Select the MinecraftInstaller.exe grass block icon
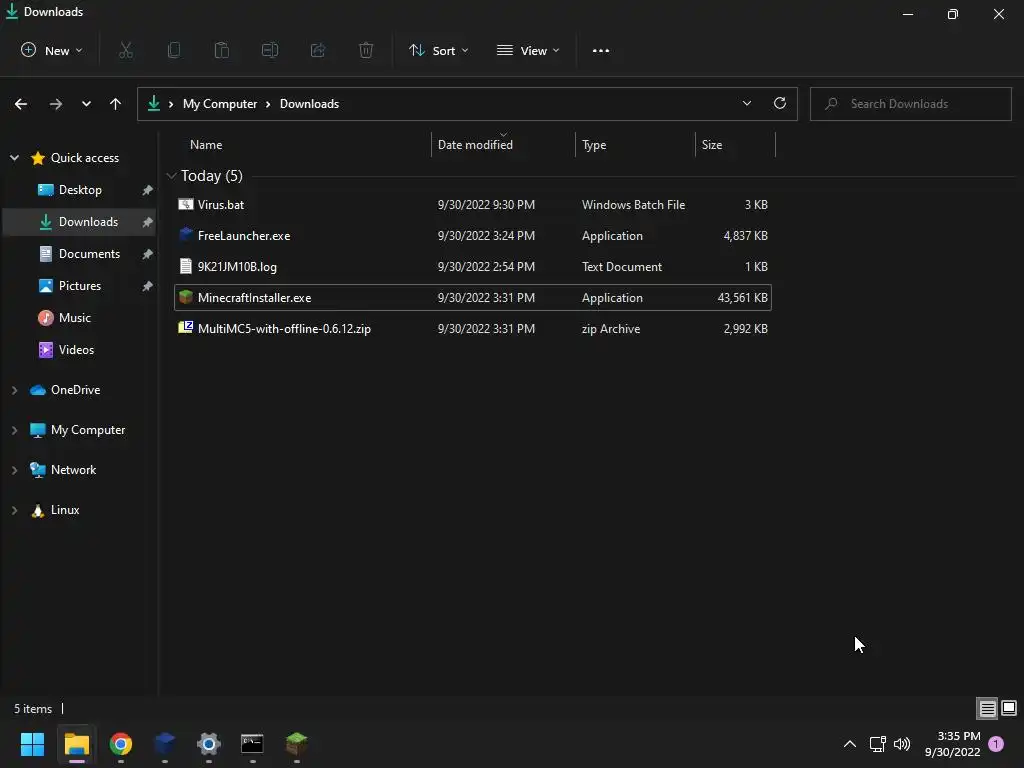Viewport: 1024px width, 768px height. (x=185, y=297)
